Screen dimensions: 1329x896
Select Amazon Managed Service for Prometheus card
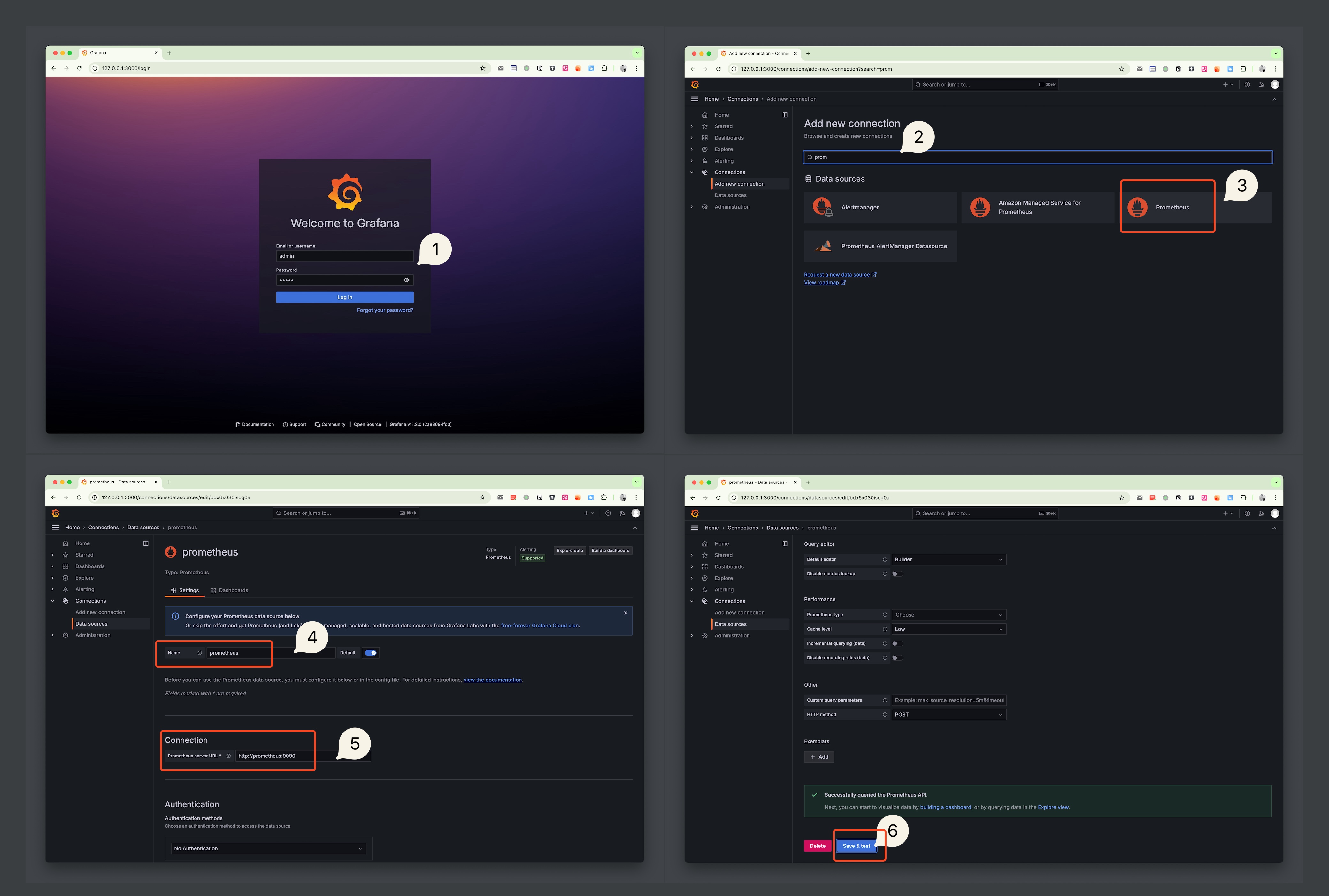pyautogui.click(x=1037, y=208)
